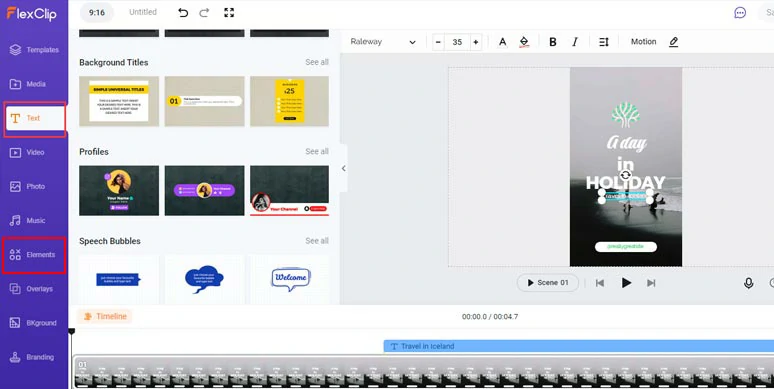Select the 01 numbered title thumbnail
This screenshot has height=389, width=774.
[x=204, y=101]
